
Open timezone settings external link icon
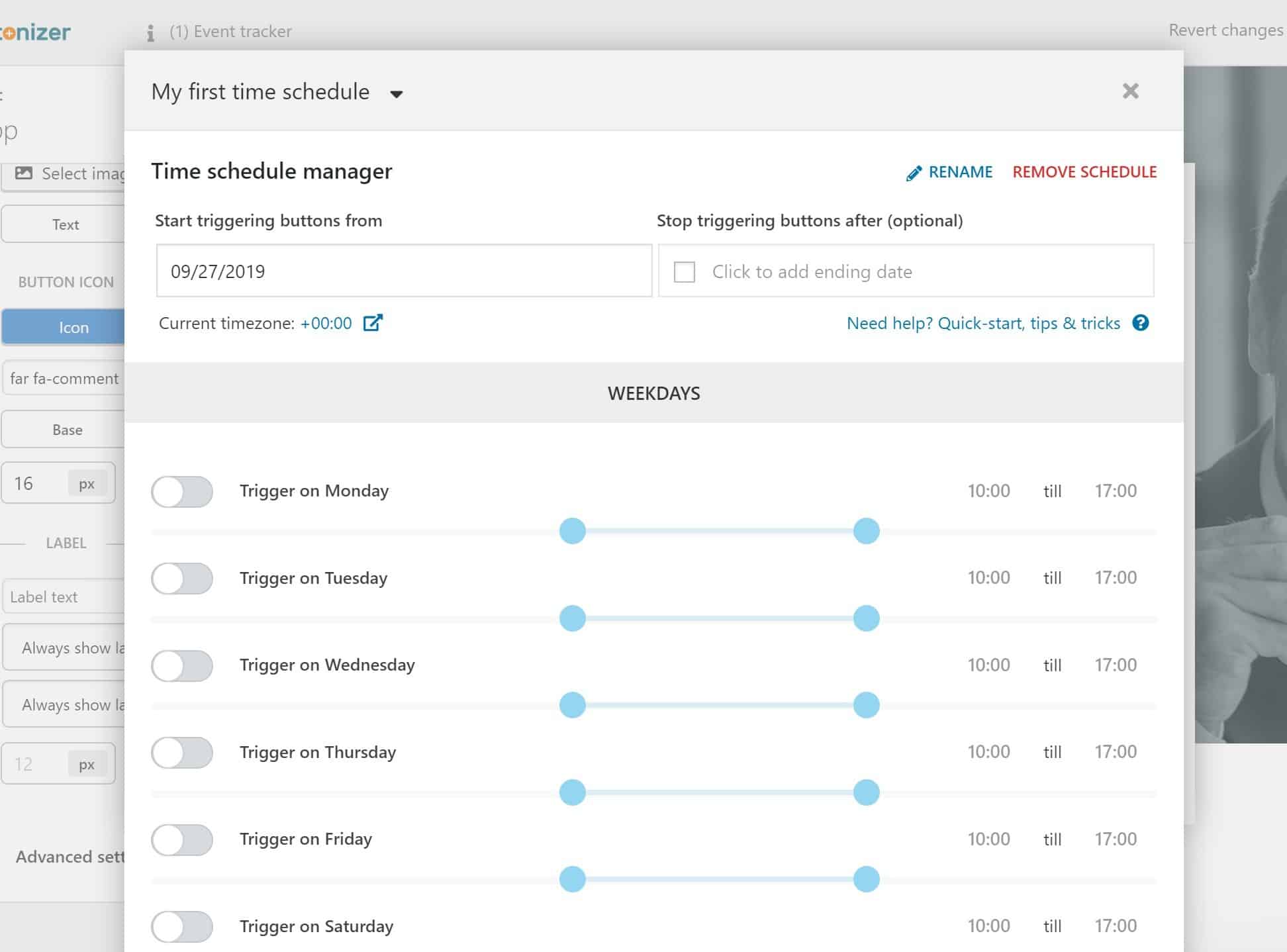[x=373, y=323]
